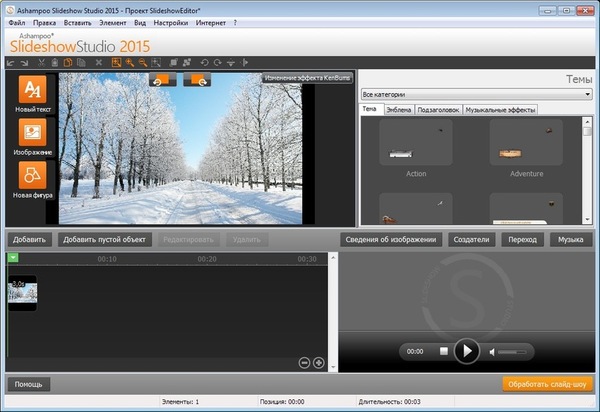Viewport: 600px width, 412px height.
Task: Click the green timeline position marker
Action: [x=13, y=258]
